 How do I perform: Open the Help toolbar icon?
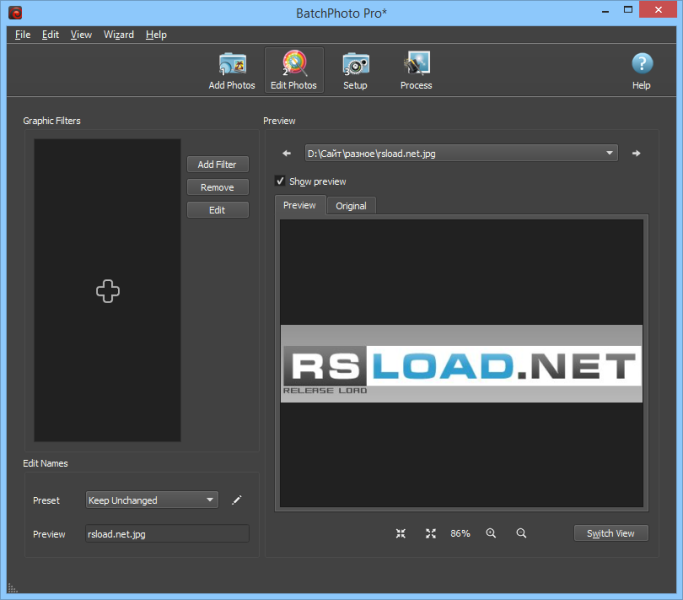coord(642,71)
